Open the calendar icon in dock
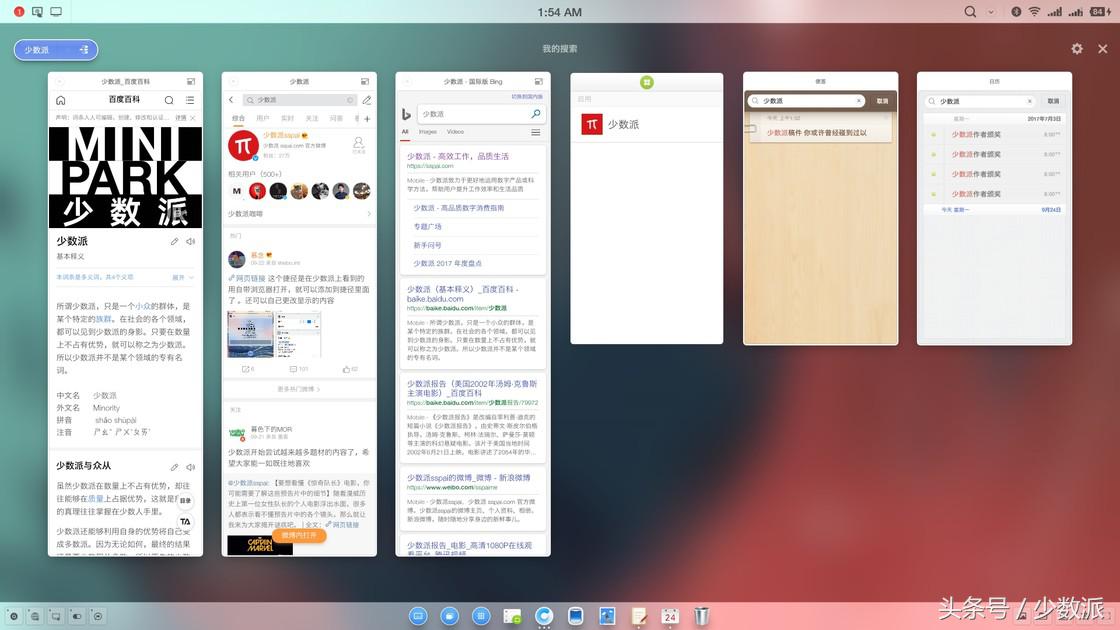1120x630 pixels. coord(670,616)
